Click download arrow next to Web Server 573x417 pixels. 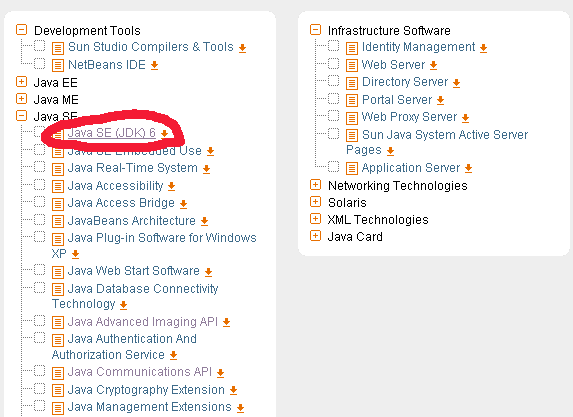[x=433, y=65]
